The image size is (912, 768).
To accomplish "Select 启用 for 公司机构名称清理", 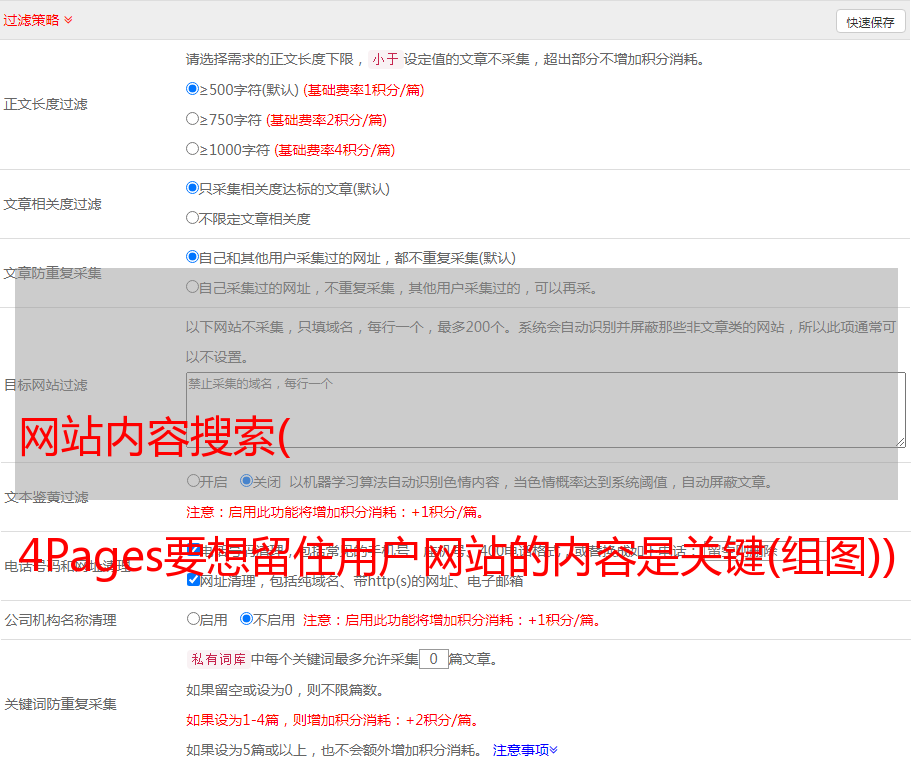I will [x=194, y=618].
